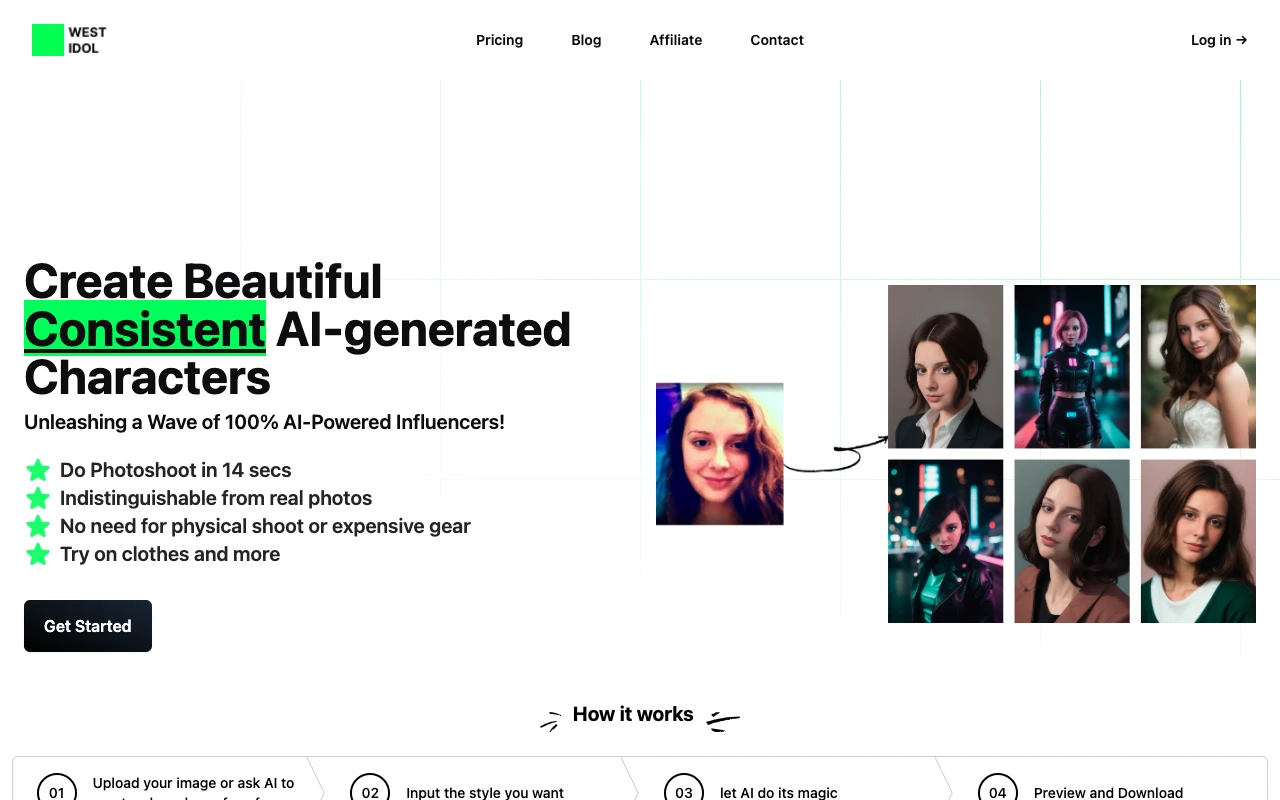This screenshot has width=1280, height=800.
Task: Go to the Blog section
Action: (586, 40)
